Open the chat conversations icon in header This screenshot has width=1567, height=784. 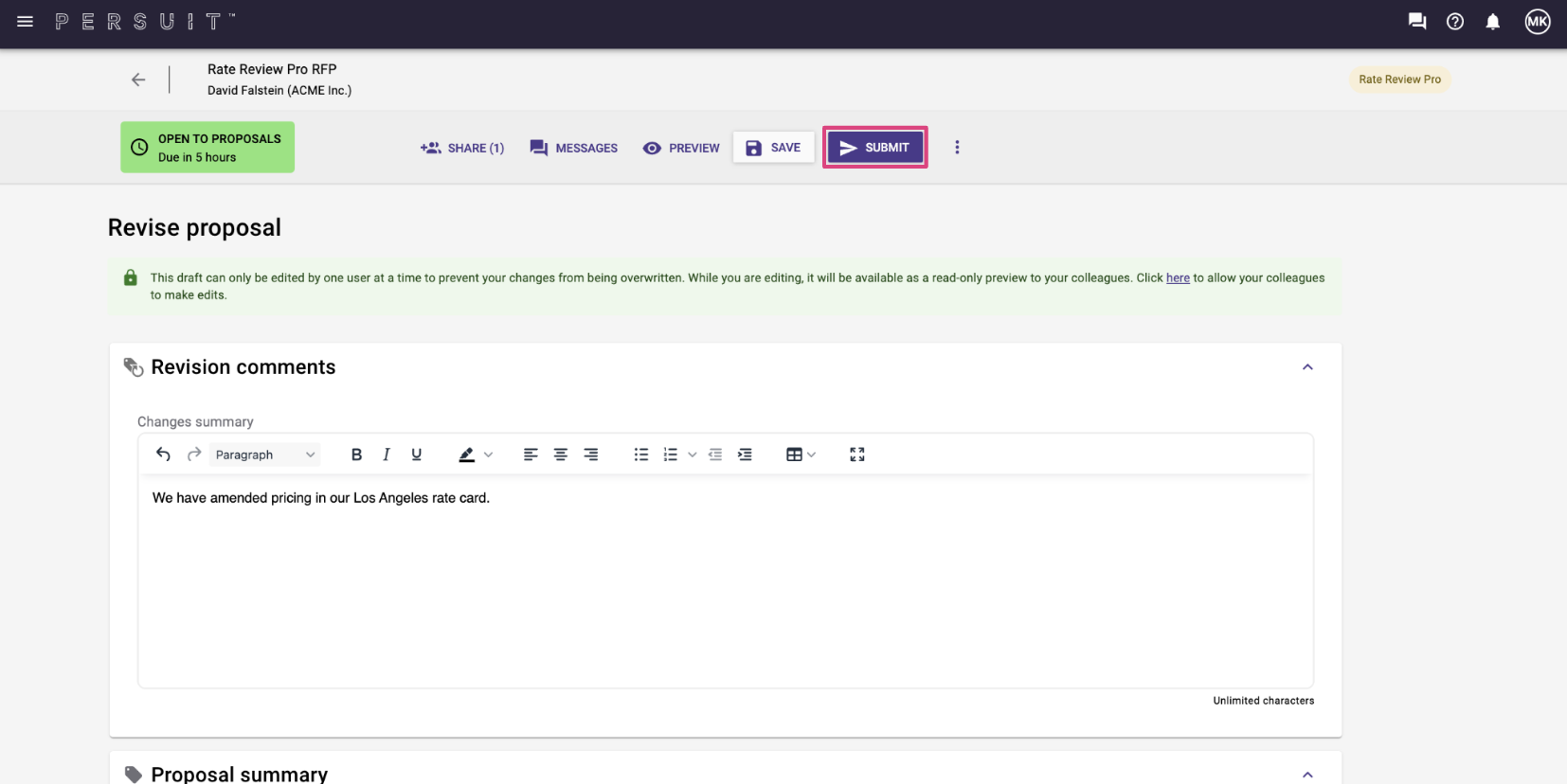click(x=1417, y=21)
